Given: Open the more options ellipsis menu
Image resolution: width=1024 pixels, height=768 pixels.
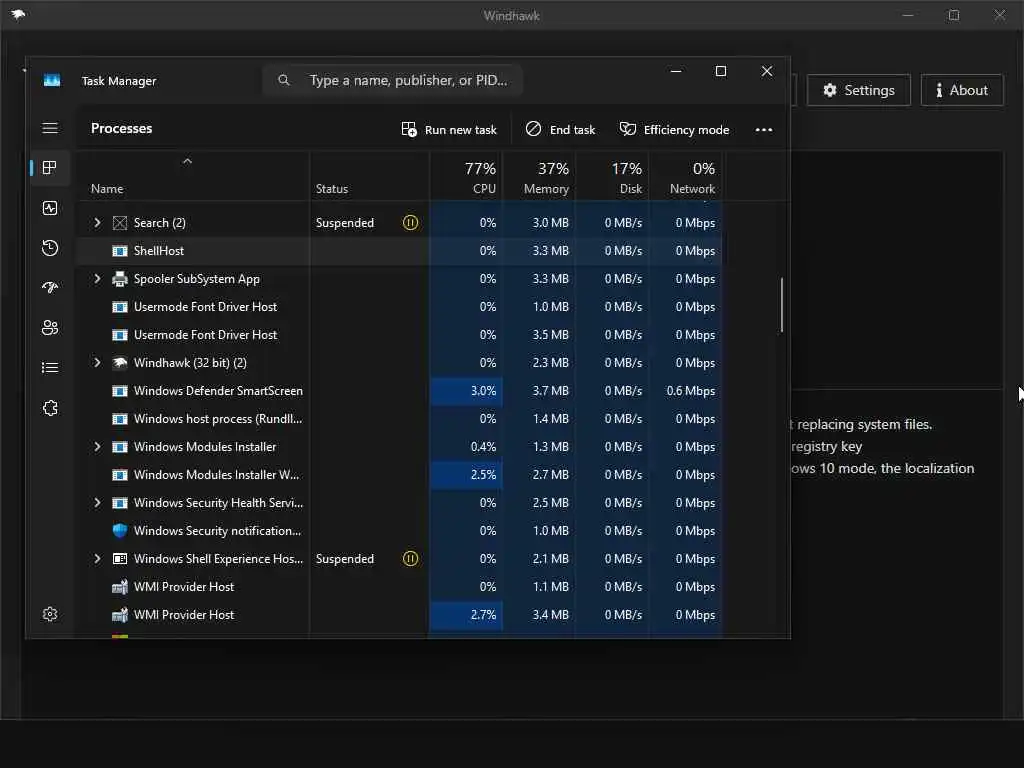Looking at the screenshot, I should point(763,129).
